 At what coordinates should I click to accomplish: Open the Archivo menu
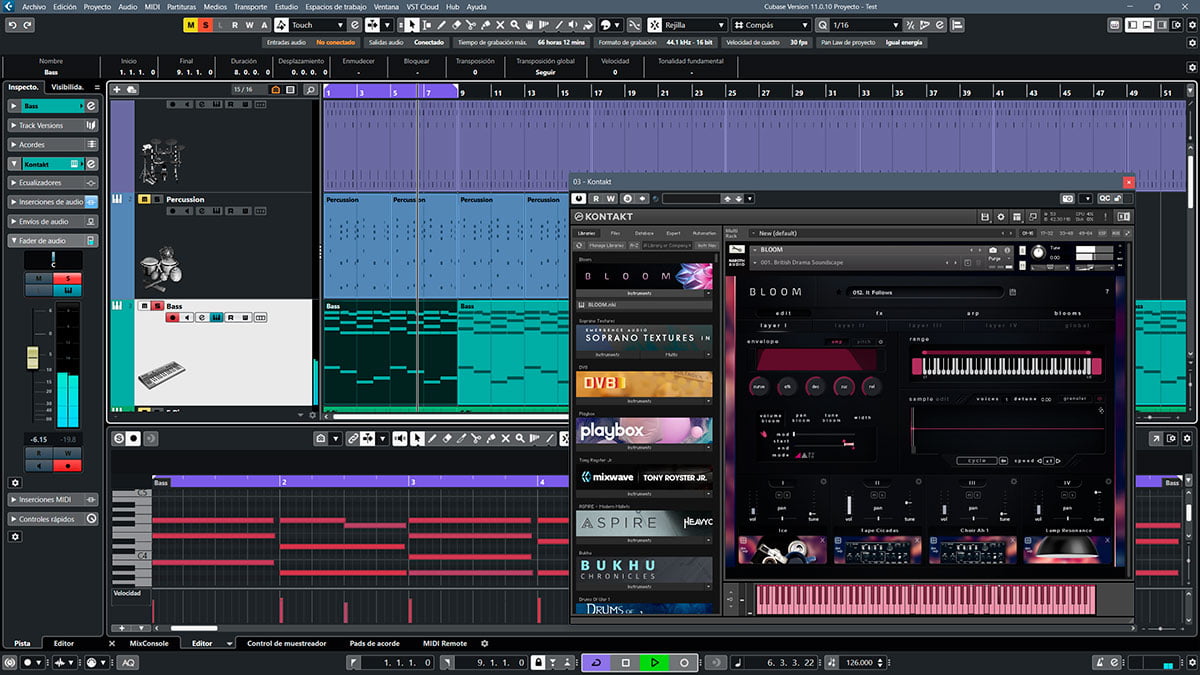point(34,6)
